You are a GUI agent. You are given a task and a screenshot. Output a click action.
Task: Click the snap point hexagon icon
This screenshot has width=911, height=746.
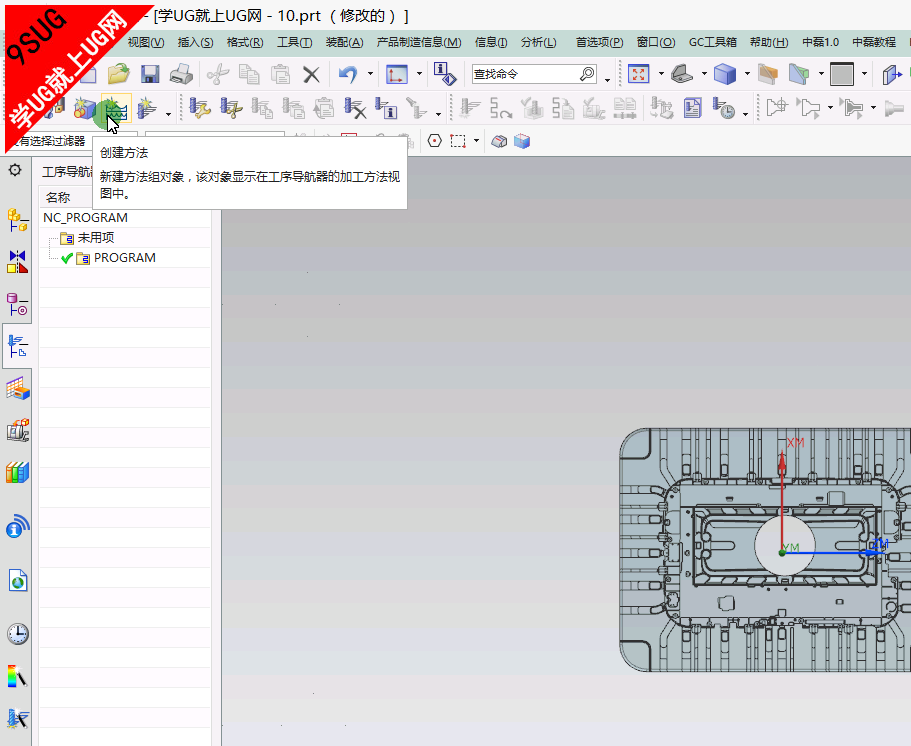pyautogui.click(x=435, y=141)
